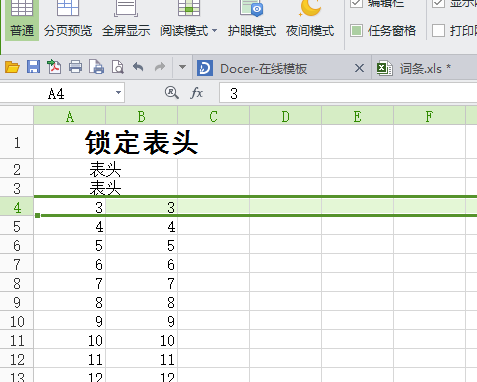Open Page Break Preview (分页预览)
This screenshot has height=382, width=477.
pyautogui.click(x=68, y=20)
